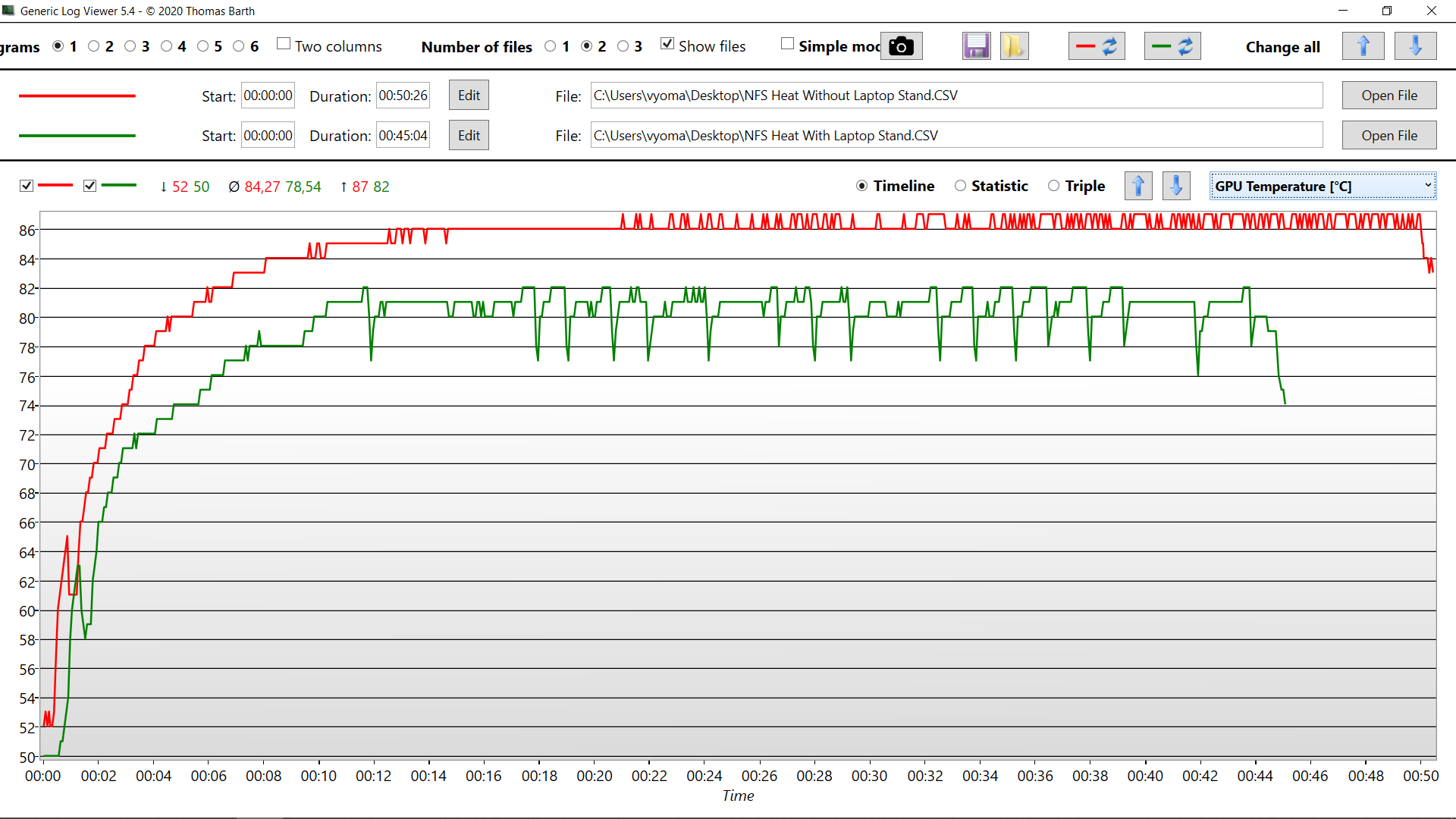Screen dimensions: 1456x819
Task: Click the green line swap/refresh icon
Action: (x=1172, y=46)
